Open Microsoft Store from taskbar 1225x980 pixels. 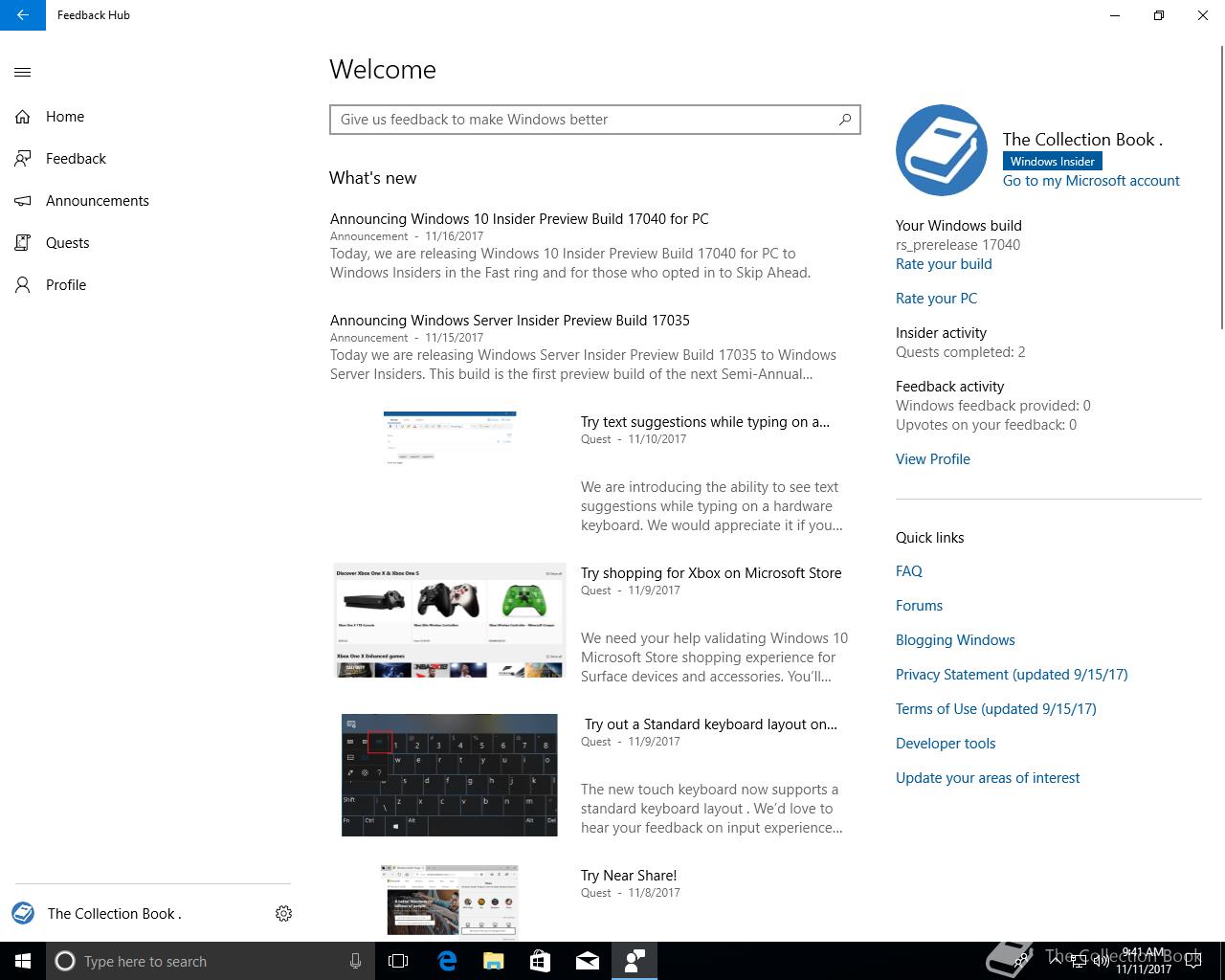tap(541, 961)
